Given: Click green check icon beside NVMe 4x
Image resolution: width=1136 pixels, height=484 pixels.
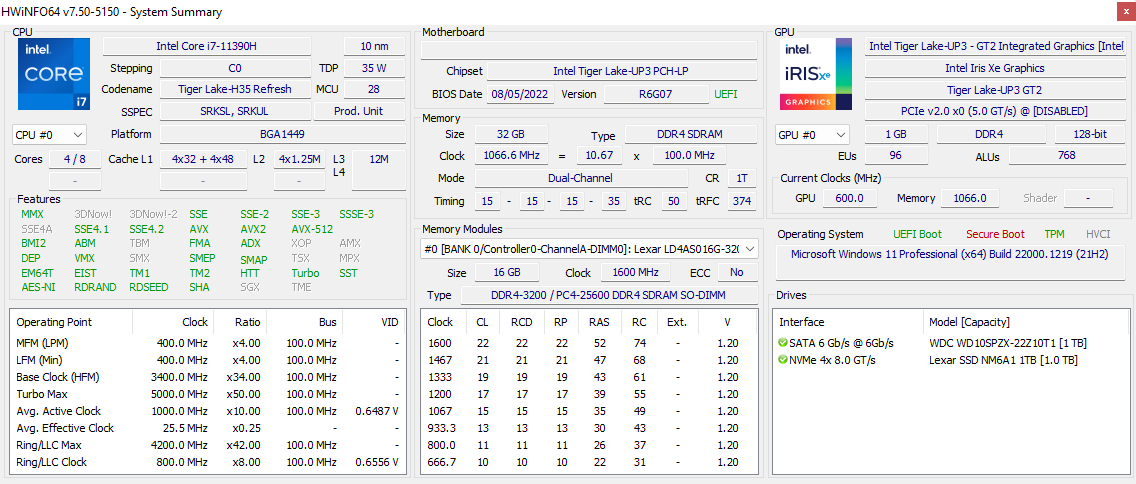Looking at the screenshot, I should (782, 360).
